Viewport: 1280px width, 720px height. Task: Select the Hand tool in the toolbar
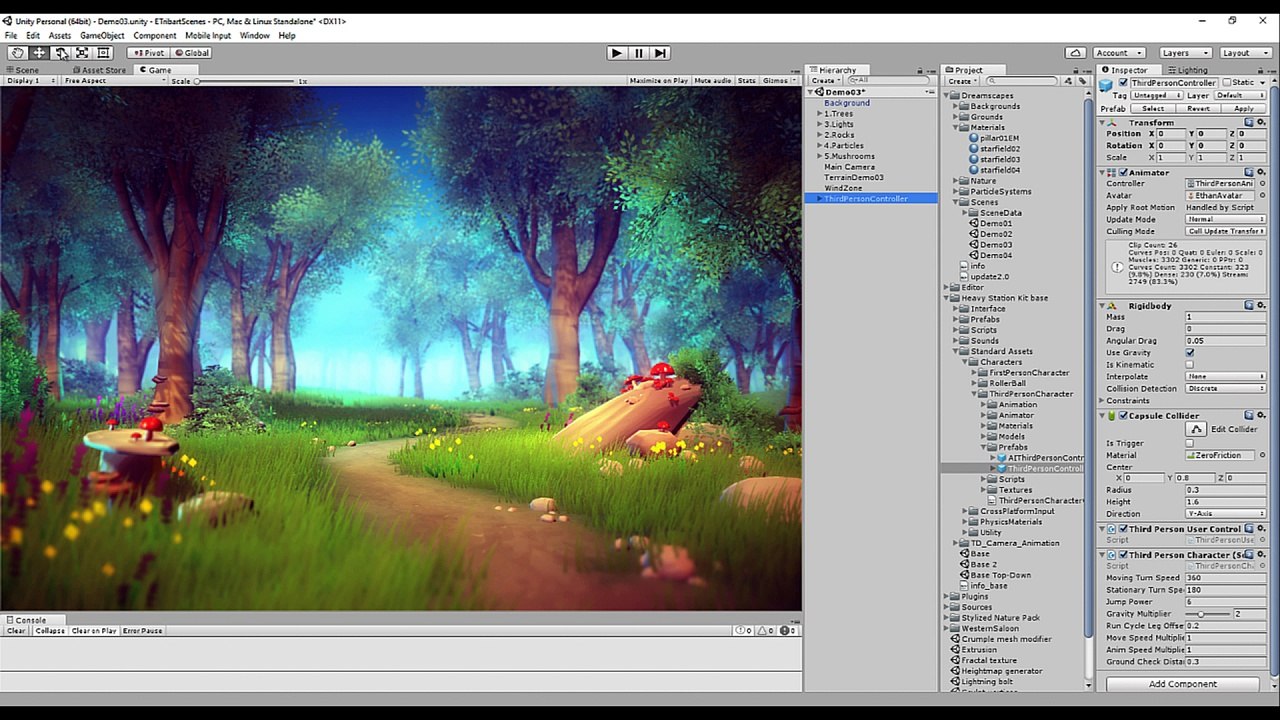(x=17, y=53)
